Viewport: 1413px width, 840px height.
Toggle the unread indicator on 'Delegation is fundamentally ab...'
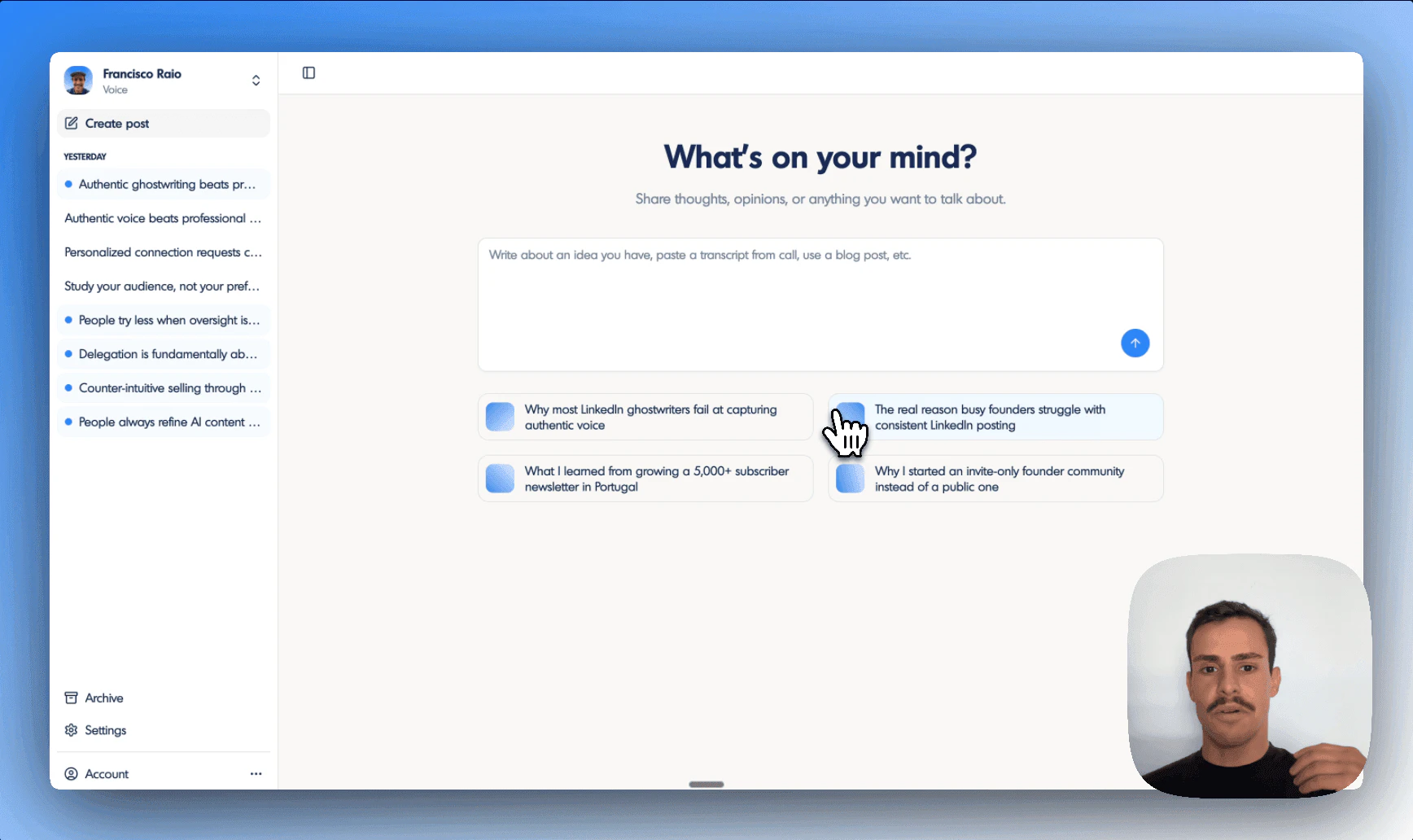click(x=68, y=353)
